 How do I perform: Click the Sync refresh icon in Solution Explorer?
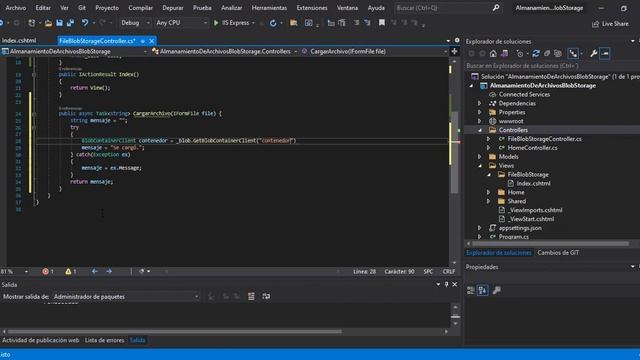click(536, 53)
